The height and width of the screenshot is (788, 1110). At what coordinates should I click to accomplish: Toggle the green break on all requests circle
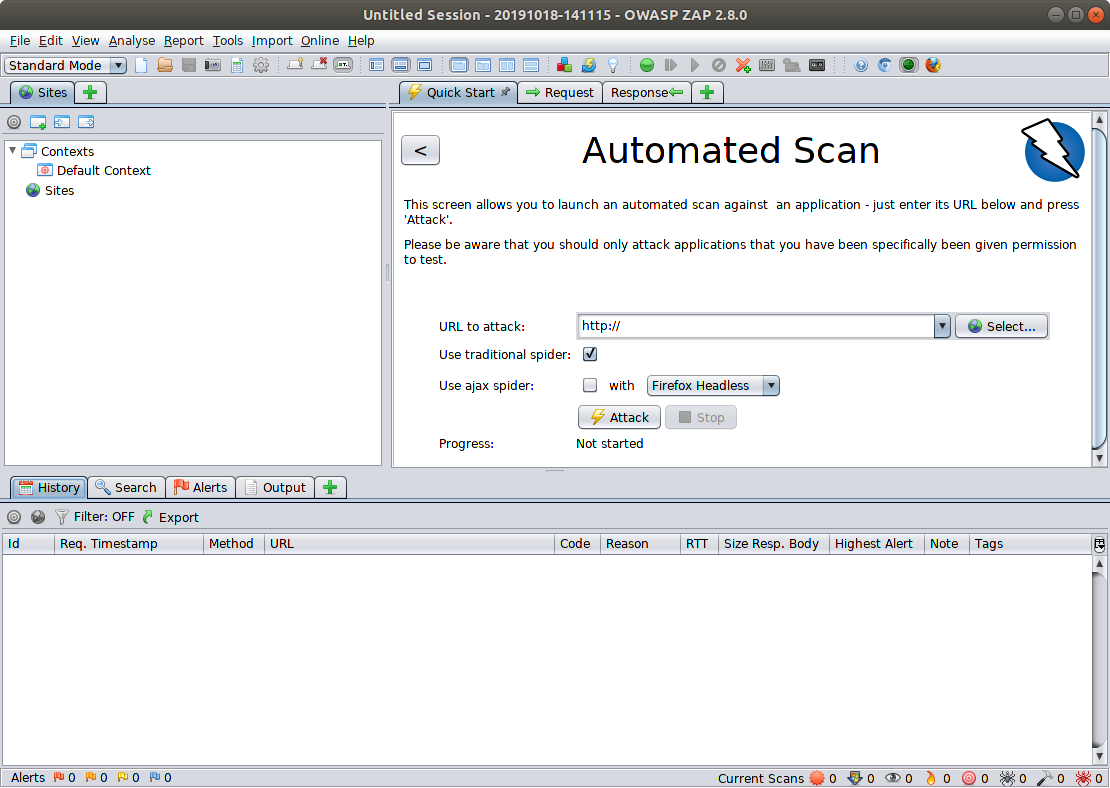646,65
